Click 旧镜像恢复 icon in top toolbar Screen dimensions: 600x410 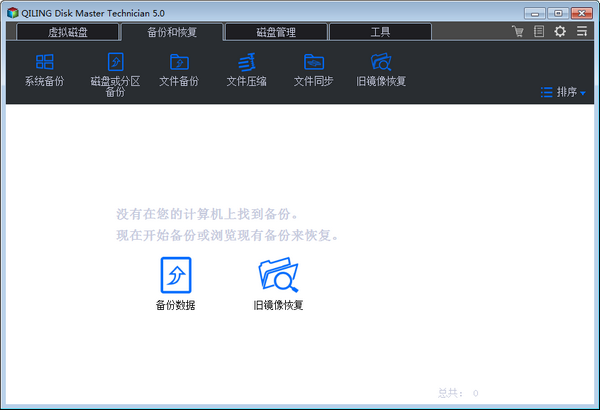coord(381,69)
